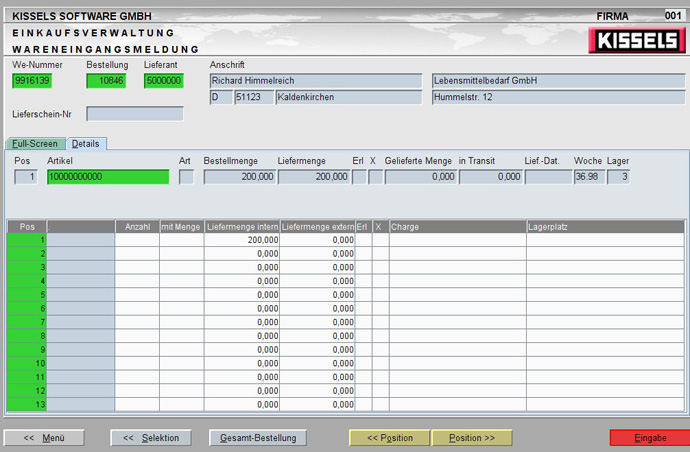The height and width of the screenshot is (452, 690).
Task: Click the Gelieferte Menge field
Action: pyautogui.click(x=421, y=177)
